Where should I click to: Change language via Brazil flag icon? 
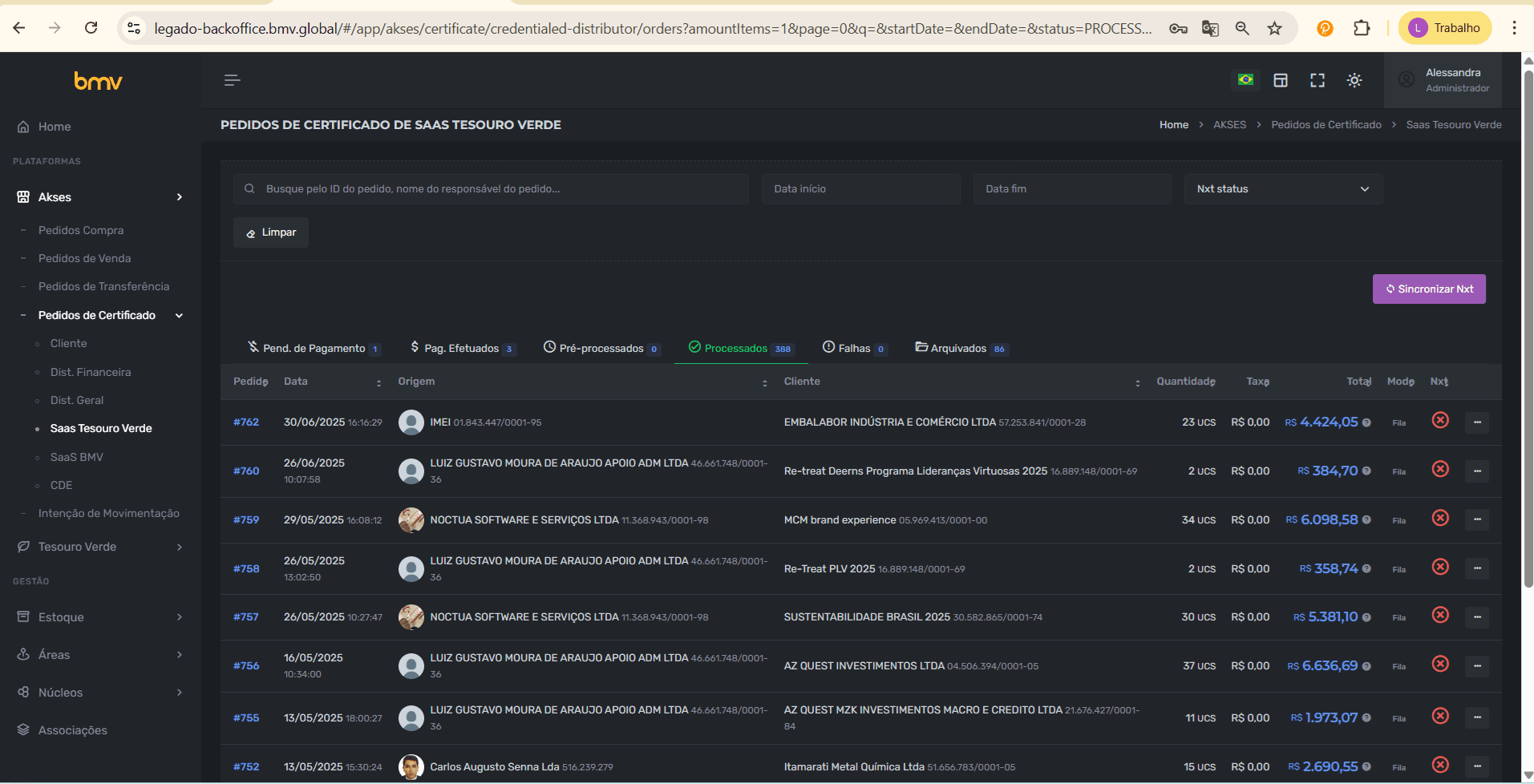pyautogui.click(x=1245, y=80)
